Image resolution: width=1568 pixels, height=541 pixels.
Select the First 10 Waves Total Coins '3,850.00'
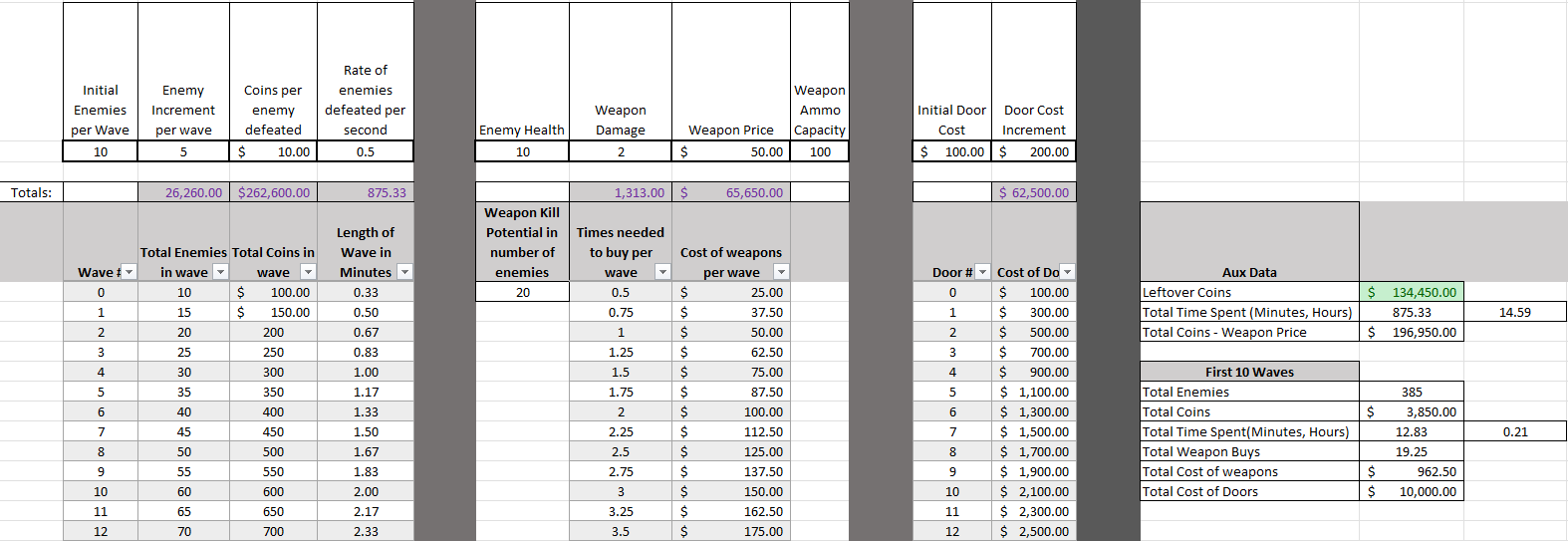[x=1412, y=411]
